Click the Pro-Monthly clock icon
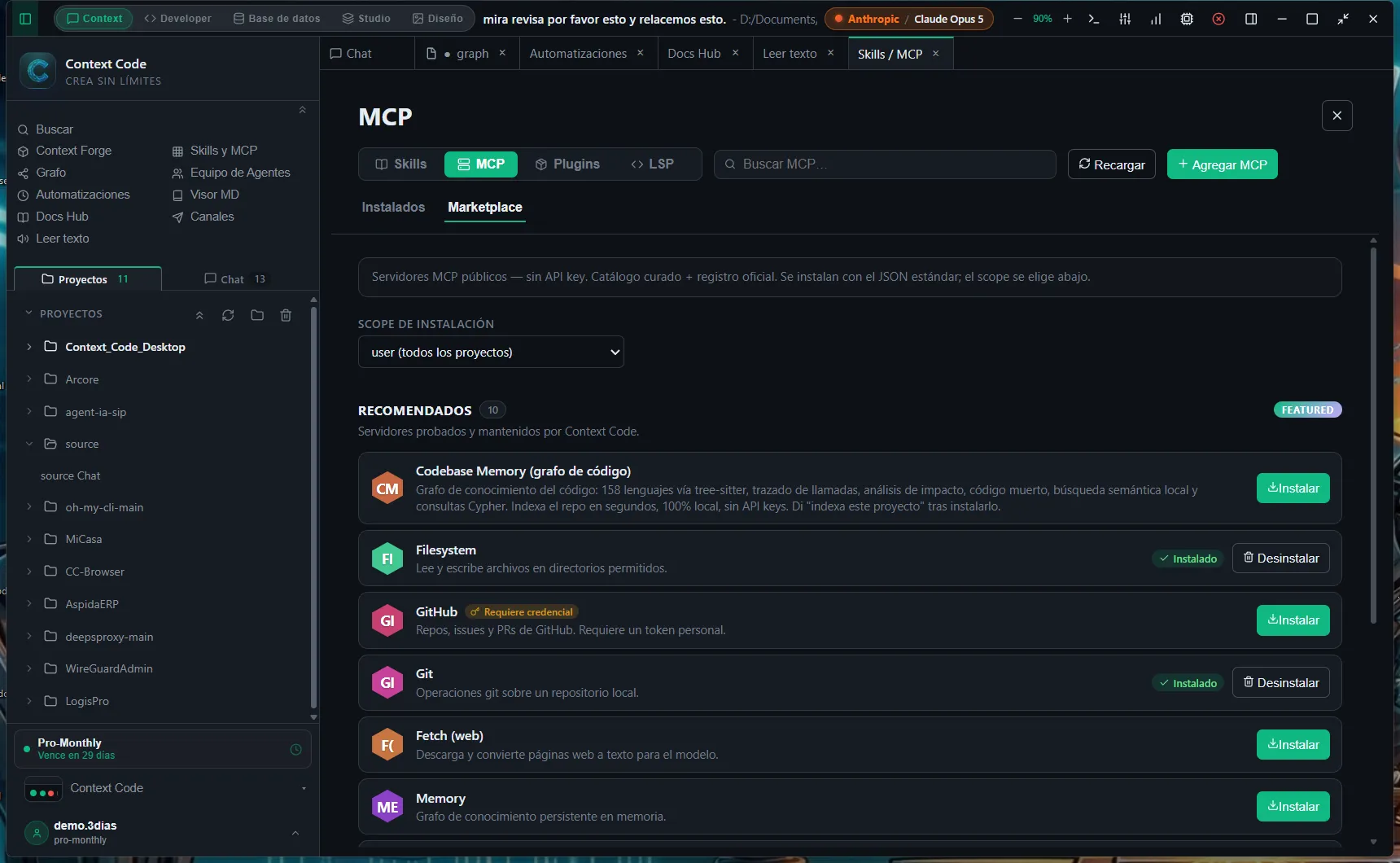This screenshot has height=863, width=1400. 295,749
